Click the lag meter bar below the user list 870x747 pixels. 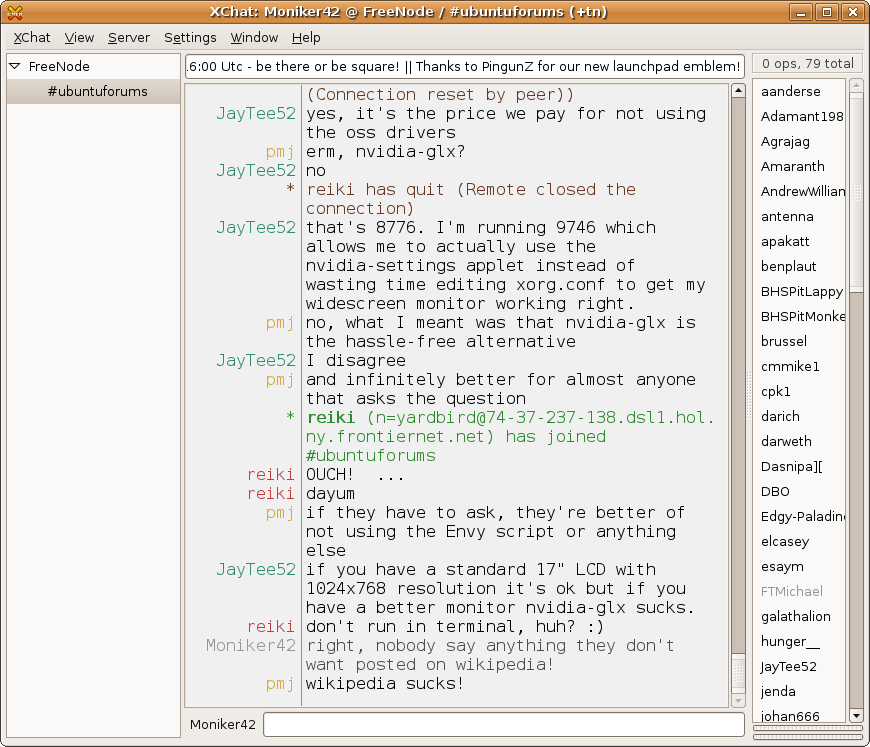point(807,729)
